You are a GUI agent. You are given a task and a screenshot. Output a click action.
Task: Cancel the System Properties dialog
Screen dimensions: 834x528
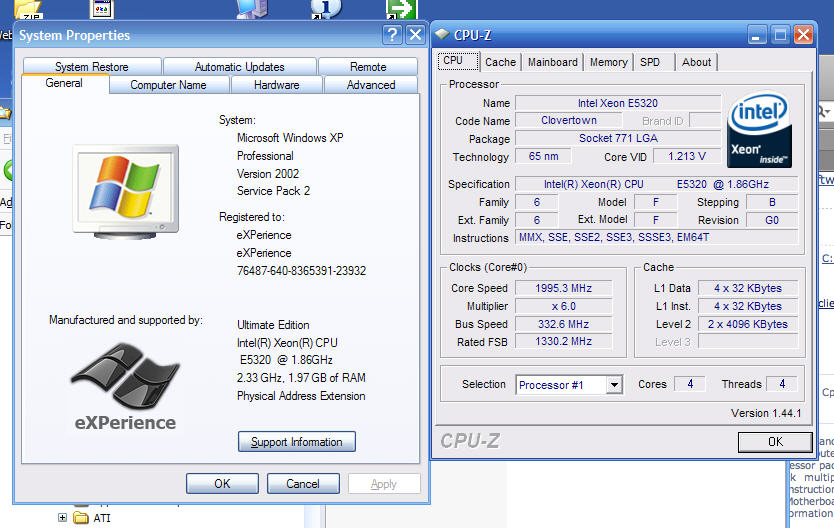(303, 484)
